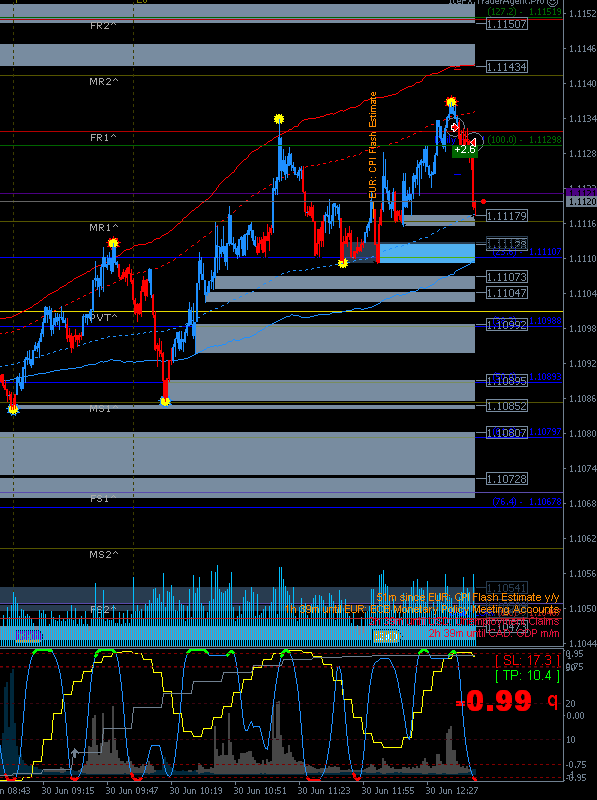Viewport: 597px width, 800px height.
Task: Click the MR1^ pivot label
Action: (x=104, y=228)
